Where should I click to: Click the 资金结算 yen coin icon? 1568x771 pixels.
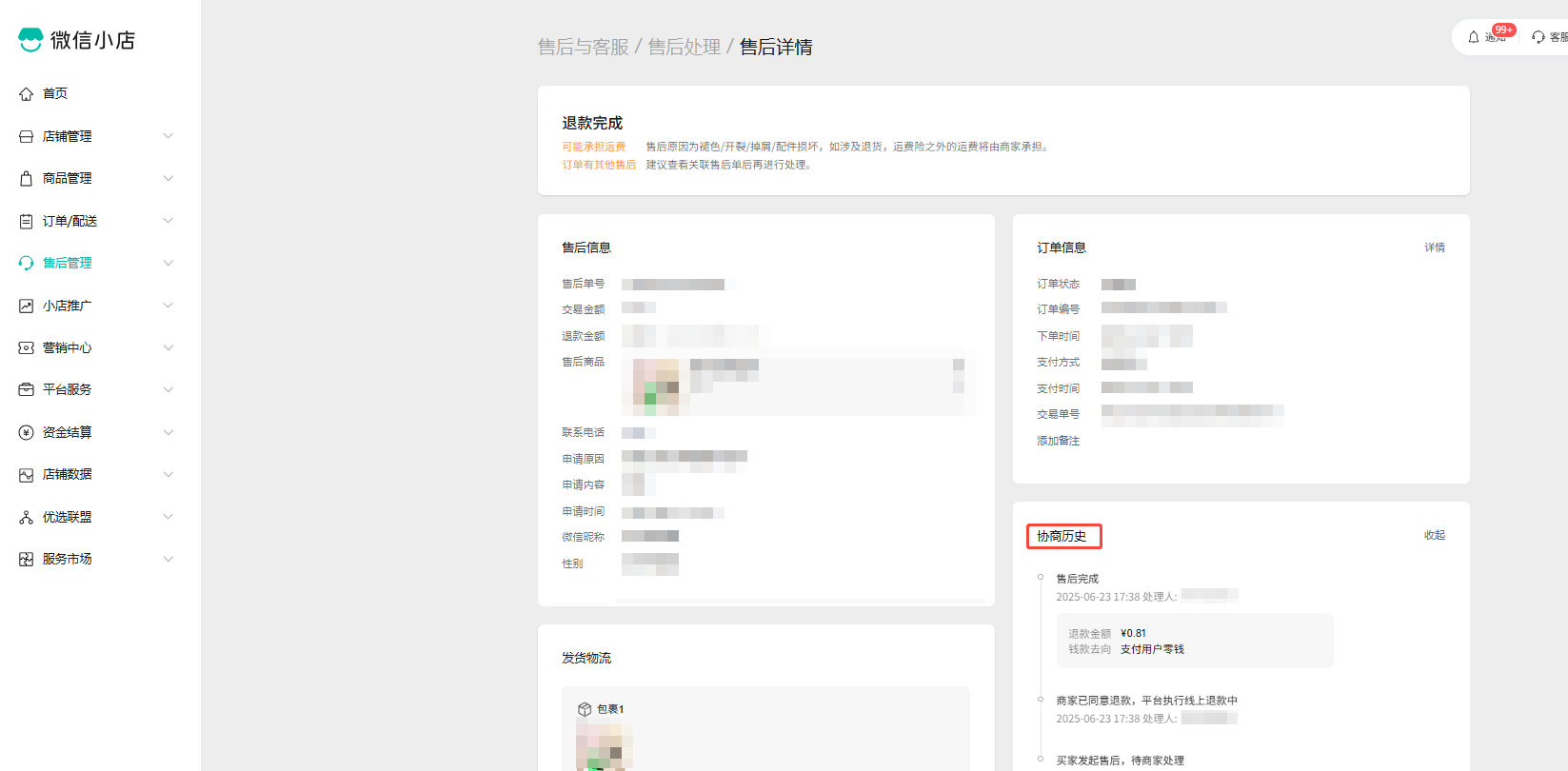pos(26,432)
